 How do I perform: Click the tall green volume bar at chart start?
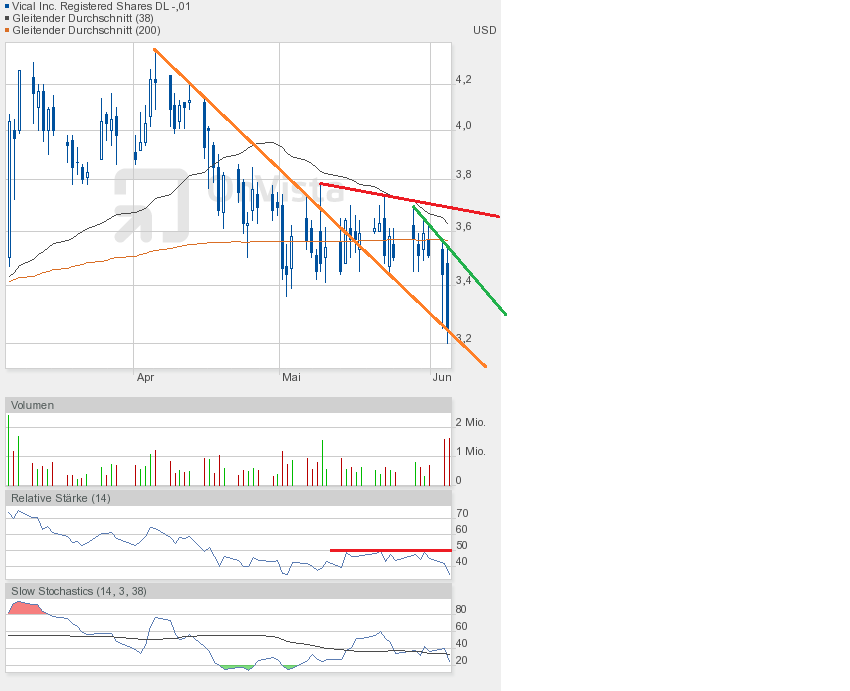[x=9, y=450]
